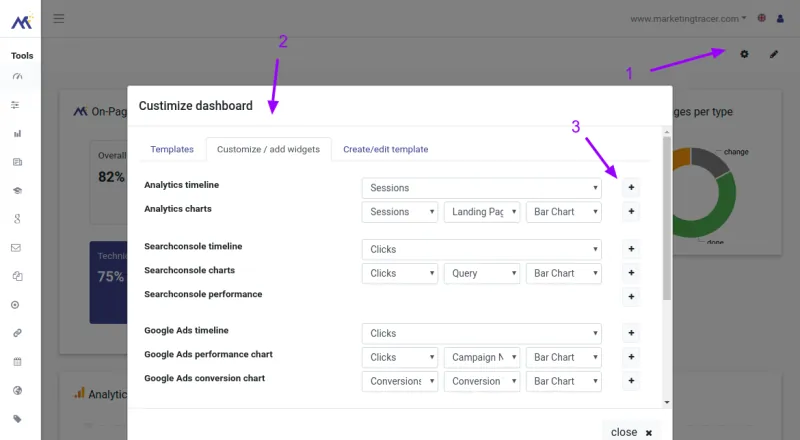
Task: Open Searchconsole timeline Clicks dropdown
Action: [482, 249]
